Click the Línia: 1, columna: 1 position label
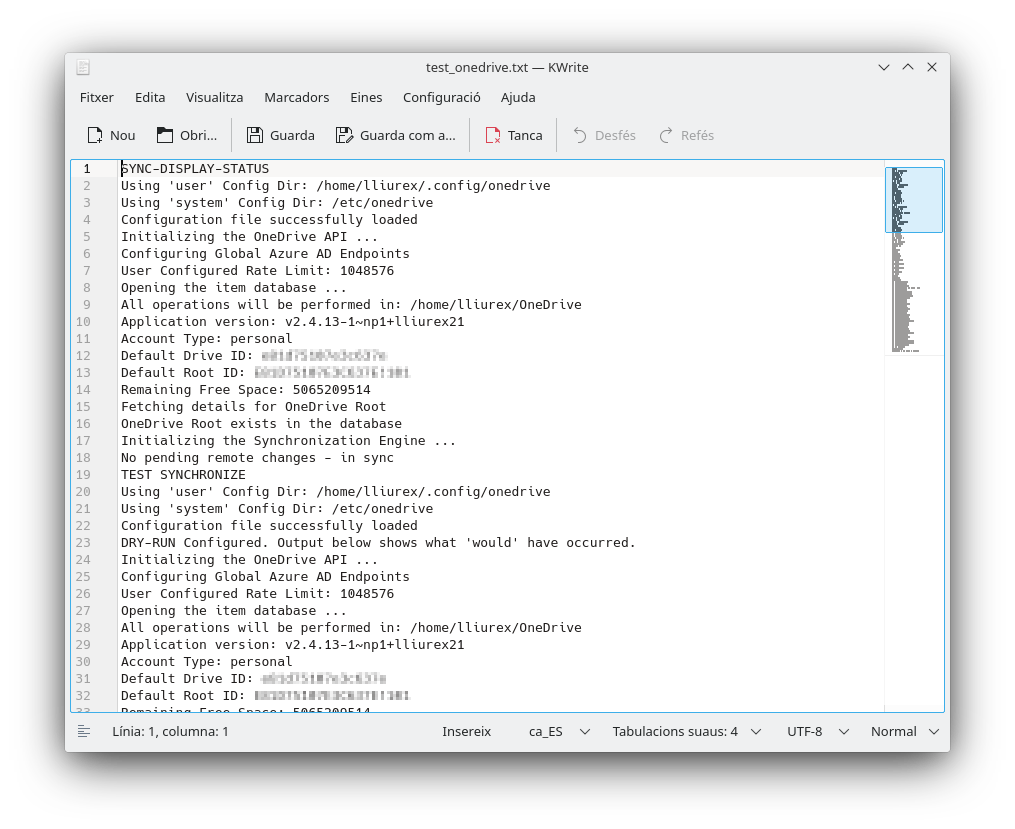Viewport: 1015px width, 829px height. [170, 731]
